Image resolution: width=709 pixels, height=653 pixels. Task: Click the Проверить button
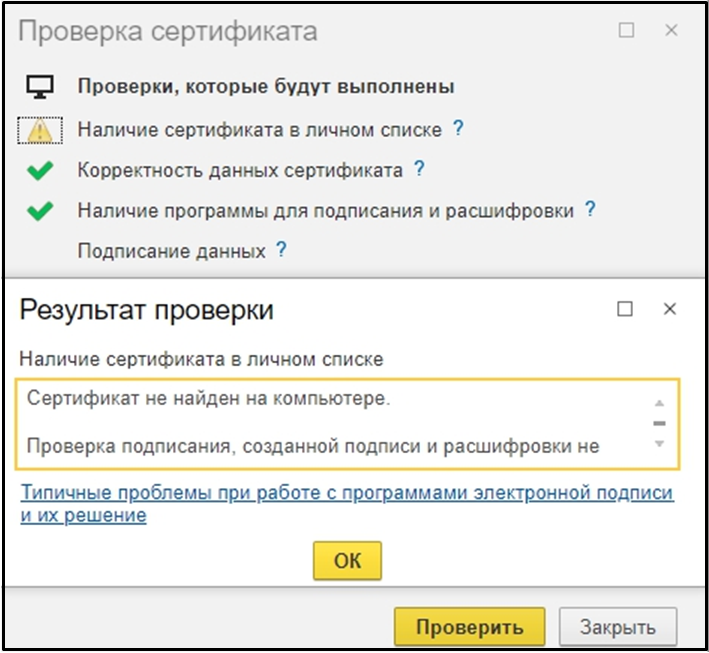pos(469,627)
